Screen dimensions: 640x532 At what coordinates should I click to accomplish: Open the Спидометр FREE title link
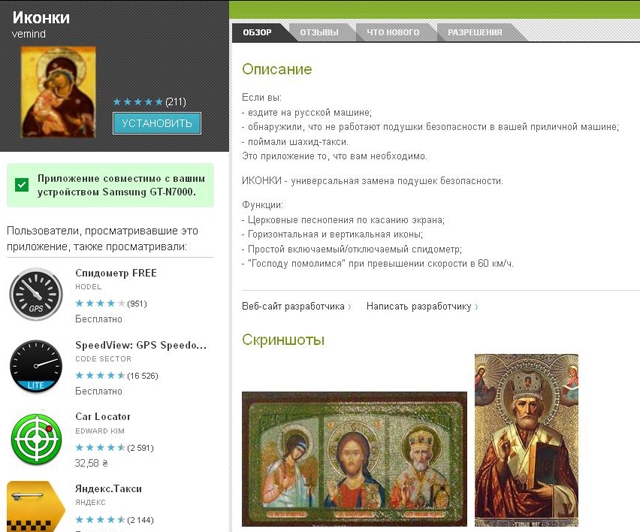click(116, 273)
